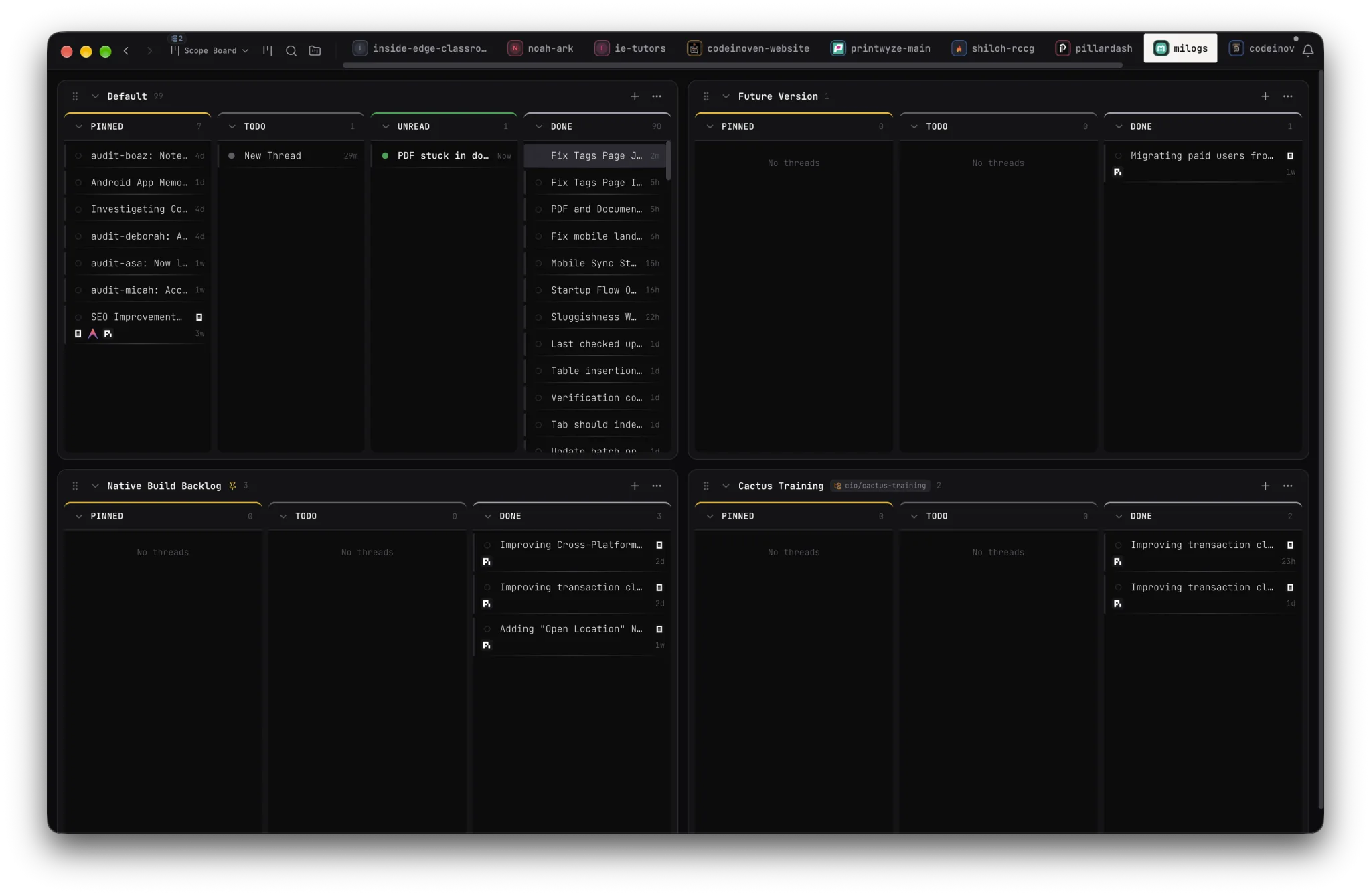Screen dimensions: 1371x896
Task: Switch to the codeinoven-website tab
Action: 748,48
